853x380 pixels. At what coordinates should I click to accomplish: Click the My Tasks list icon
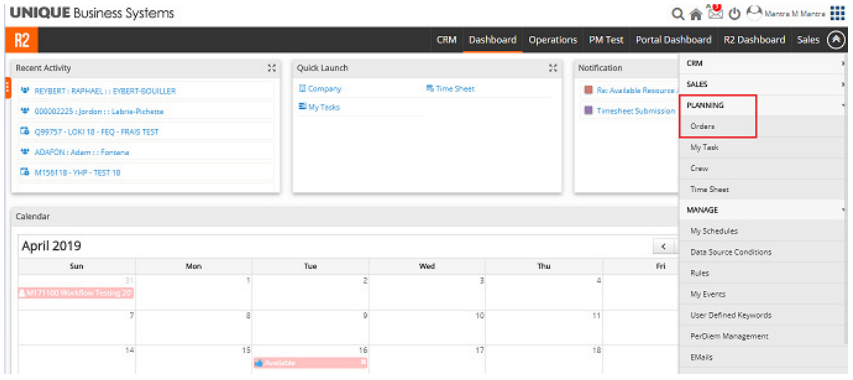point(302,107)
